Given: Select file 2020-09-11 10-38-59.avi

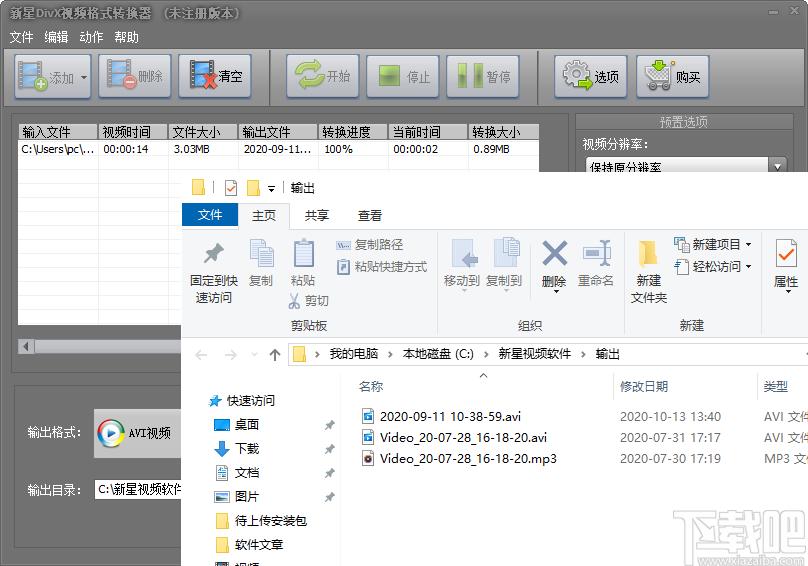Looking at the screenshot, I should click(450, 417).
